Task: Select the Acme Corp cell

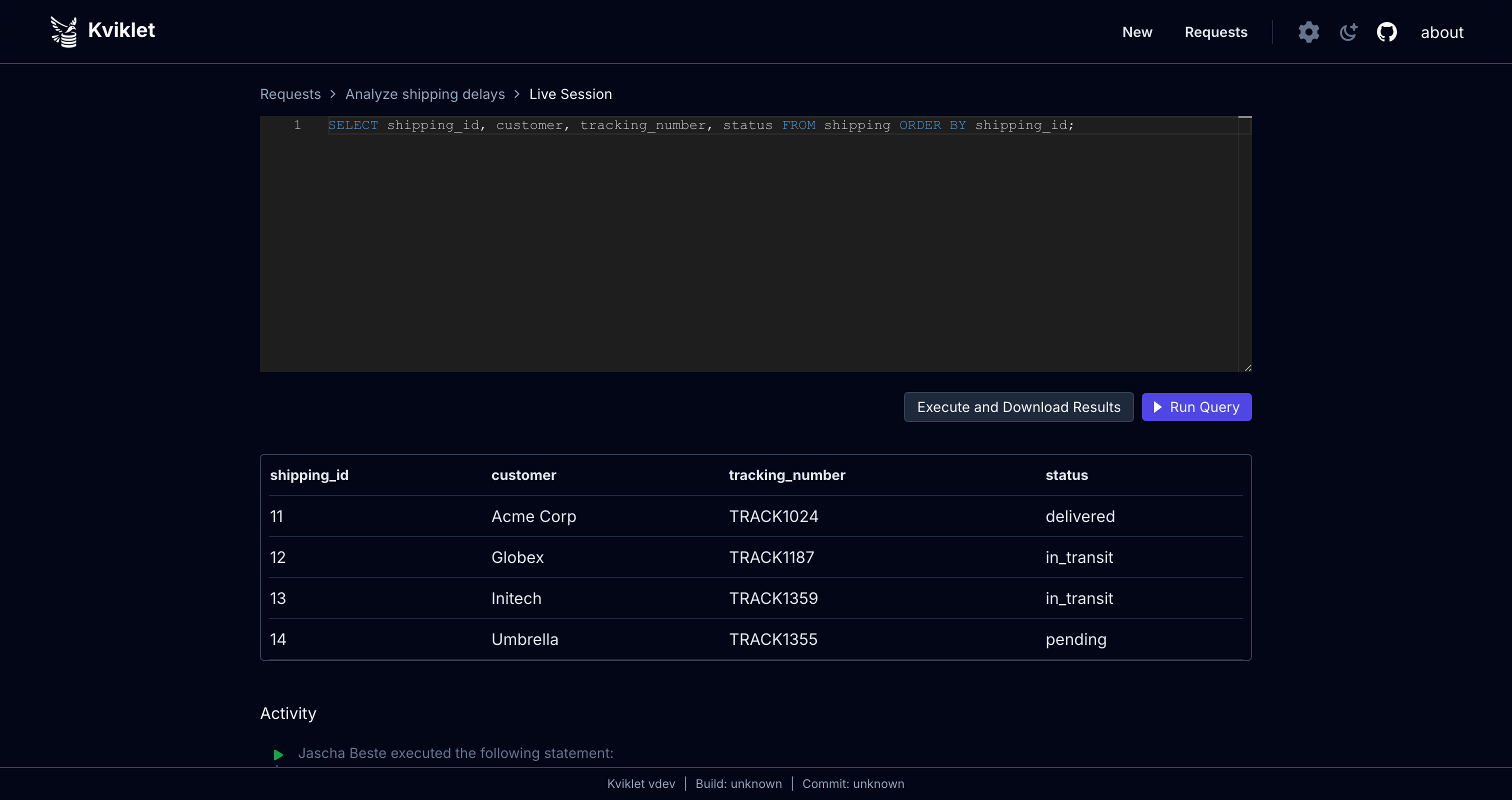Action: 533,516
